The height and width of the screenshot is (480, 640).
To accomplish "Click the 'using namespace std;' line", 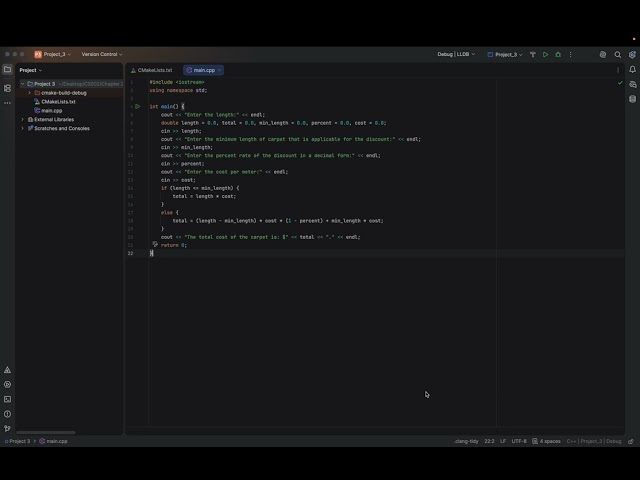I will pos(178,90).
